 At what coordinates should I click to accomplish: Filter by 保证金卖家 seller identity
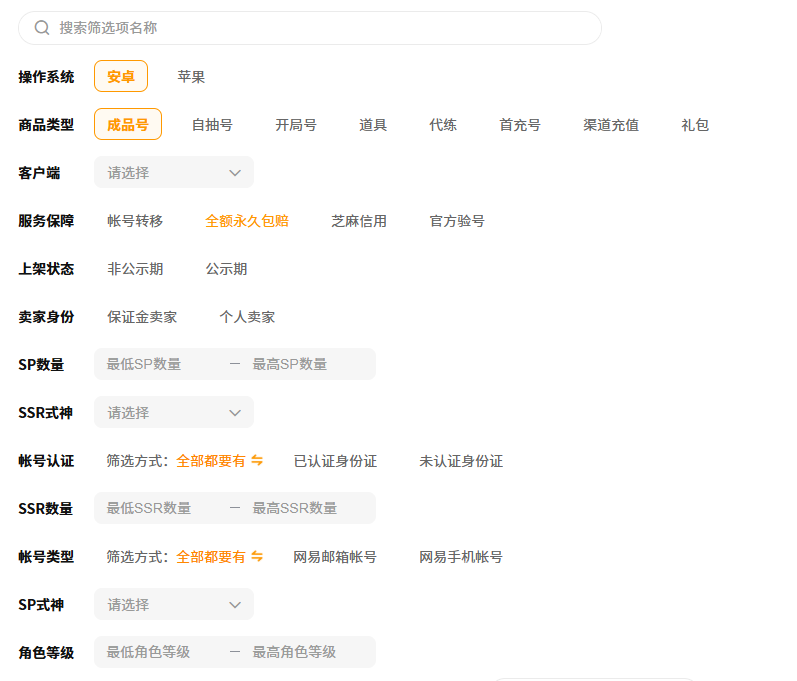[x=142, y=317]
